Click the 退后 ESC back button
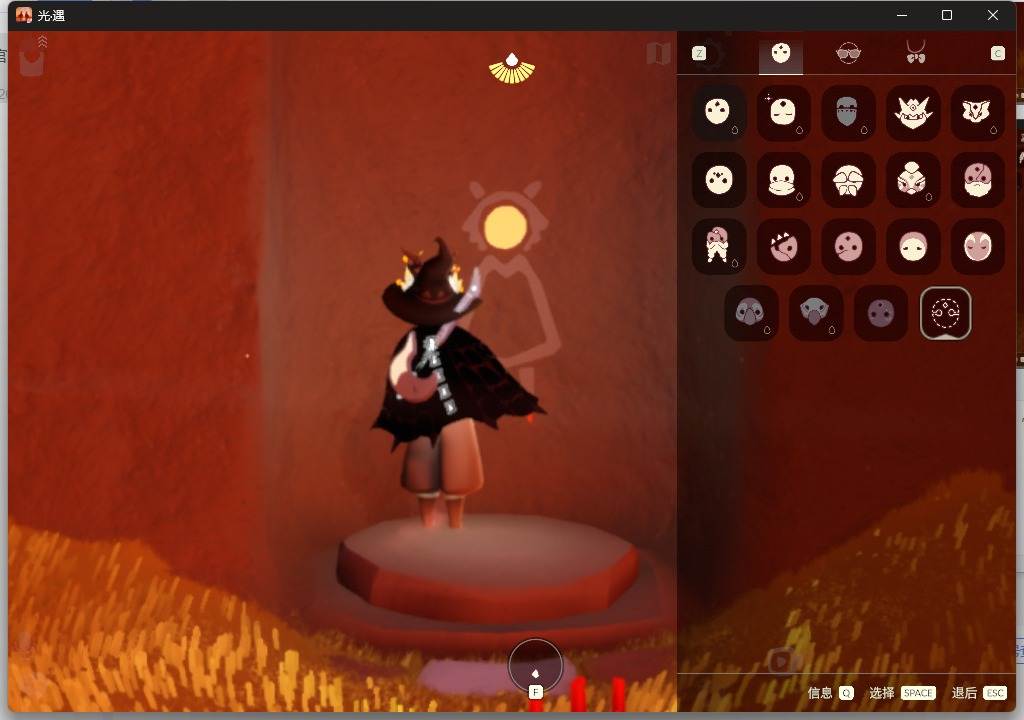Viewport: 1024px width, 720px height. pyautogui.click(x=979, y=693)
